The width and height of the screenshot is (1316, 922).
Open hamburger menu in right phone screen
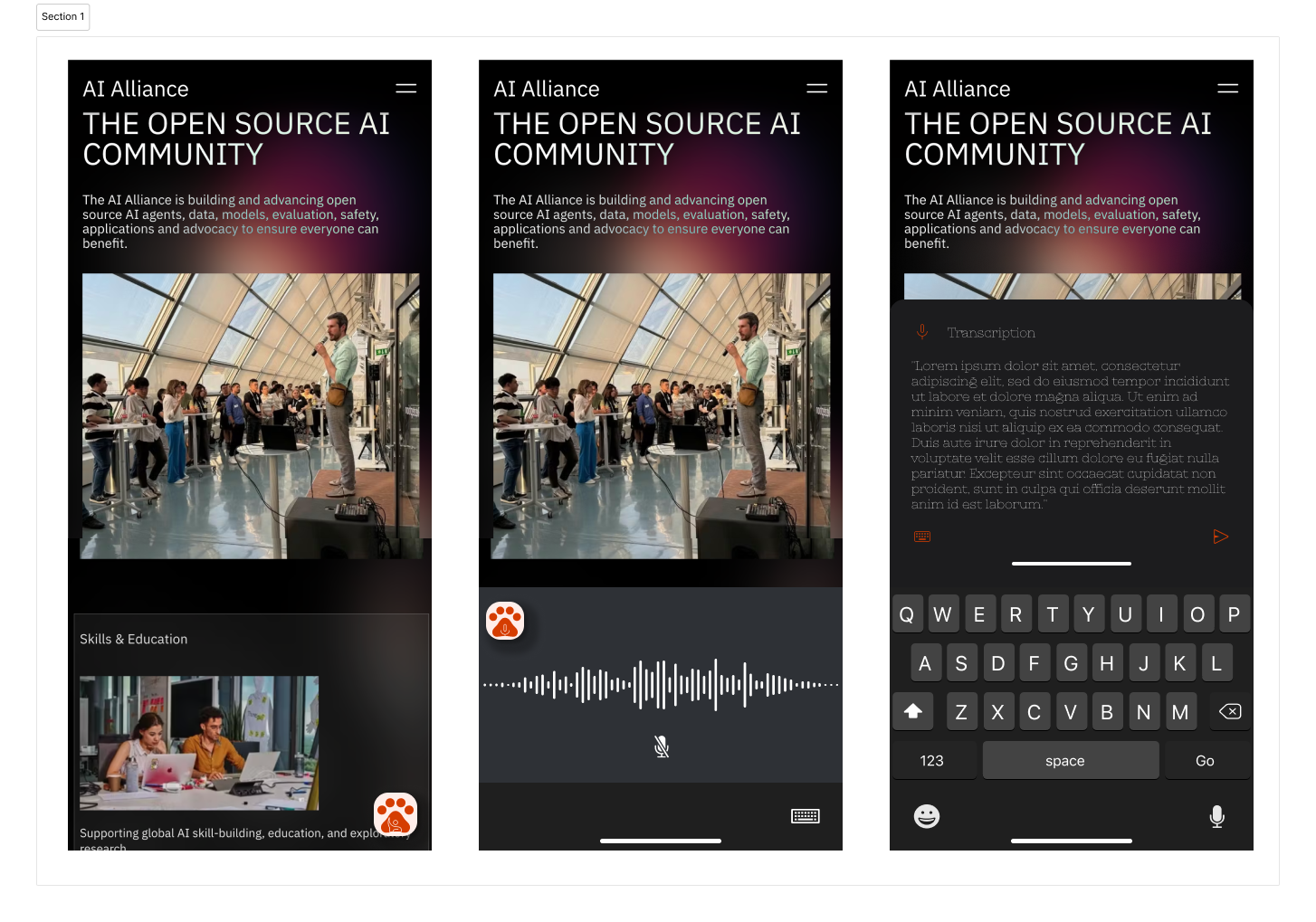pos(1228,89)
